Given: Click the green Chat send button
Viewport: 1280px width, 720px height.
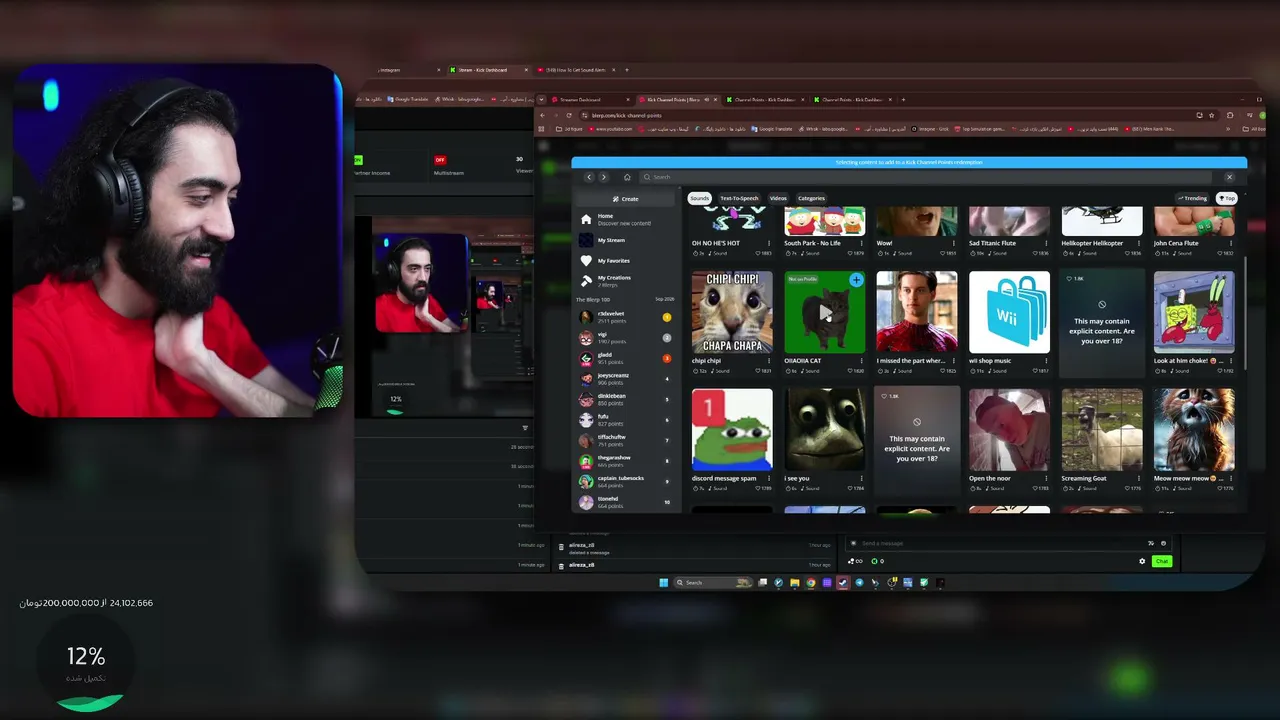Looking at the screenshot, I should coord(1161,561).
